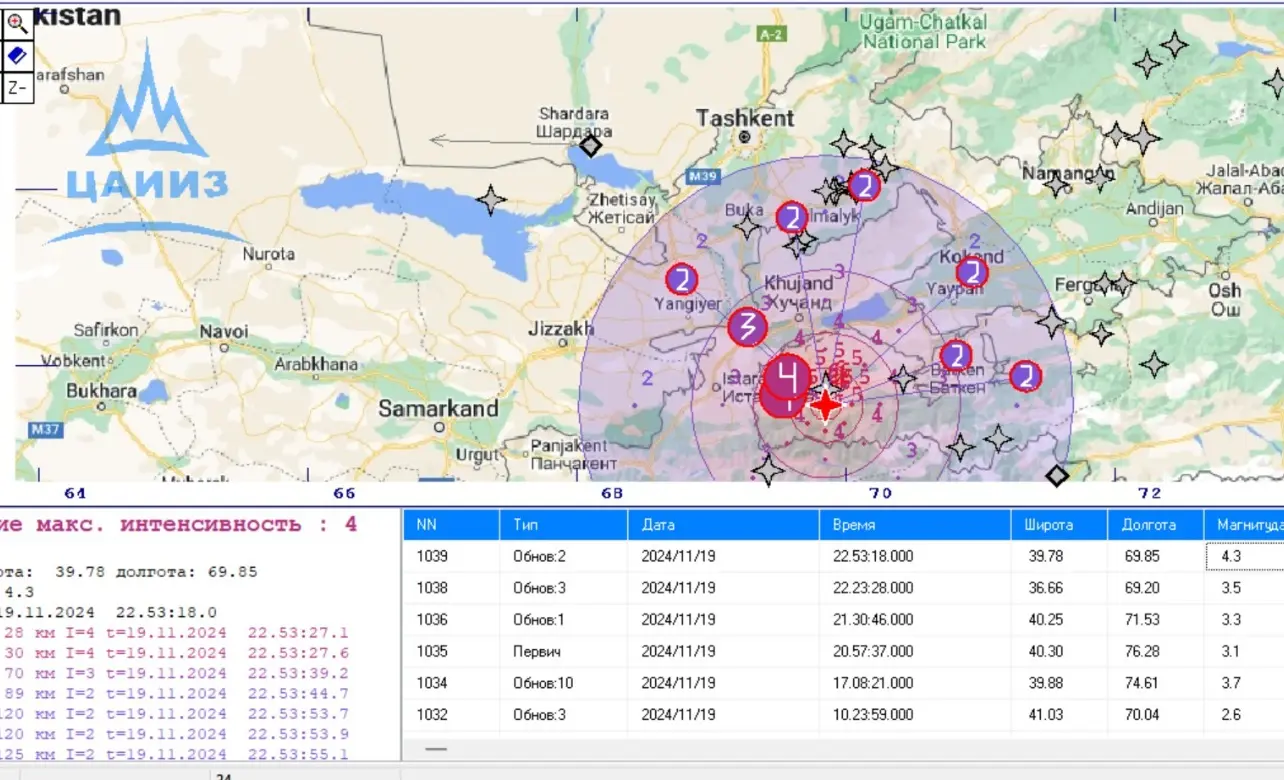Sort table by Магнитуда column header
Image resolution: width=1284 pixels, height=780 pixels.
click(1244, 524)
